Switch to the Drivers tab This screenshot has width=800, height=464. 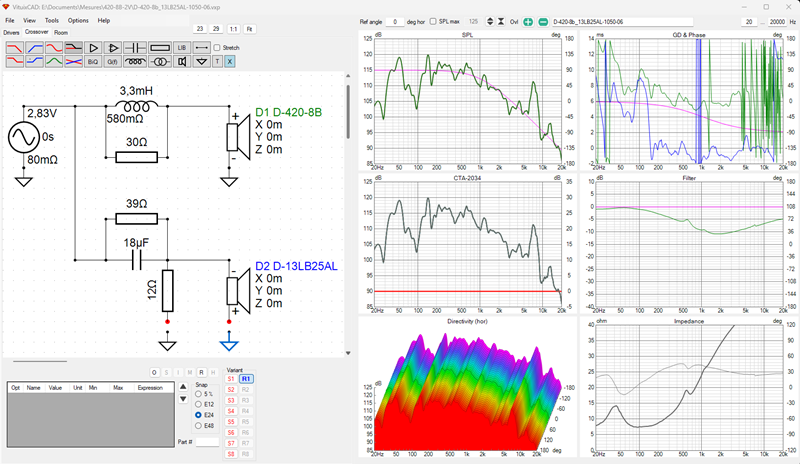(x=11, y=33)
